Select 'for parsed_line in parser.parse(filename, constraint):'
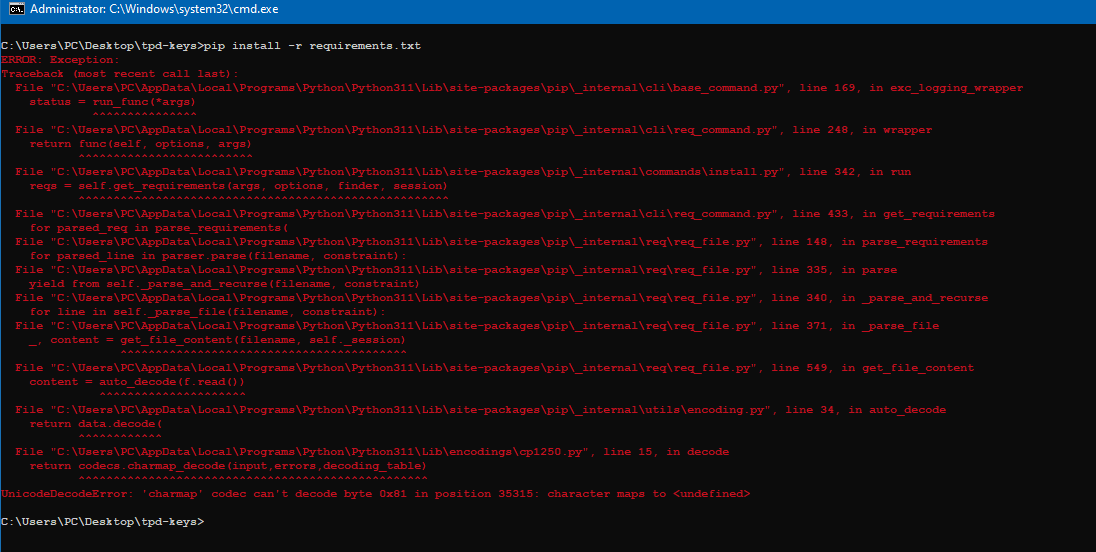 (218, 256)
